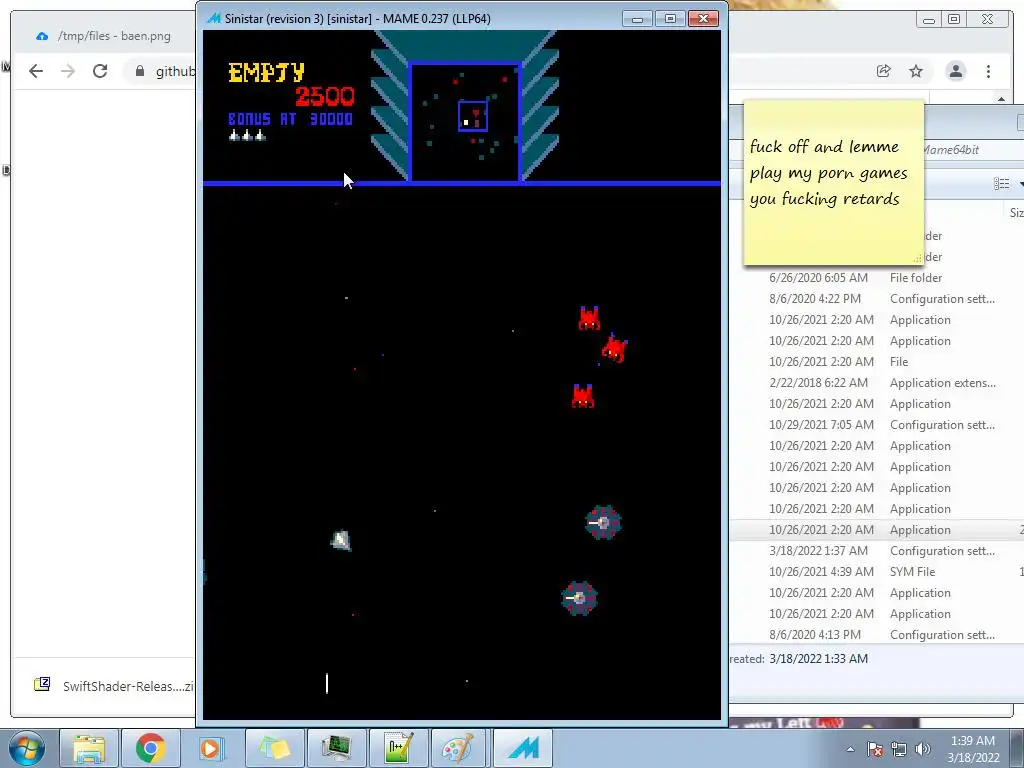Maximize the Sinistar MAME window
The height and width of the screenshot is (768, 1024).
[x=669, y=18]
